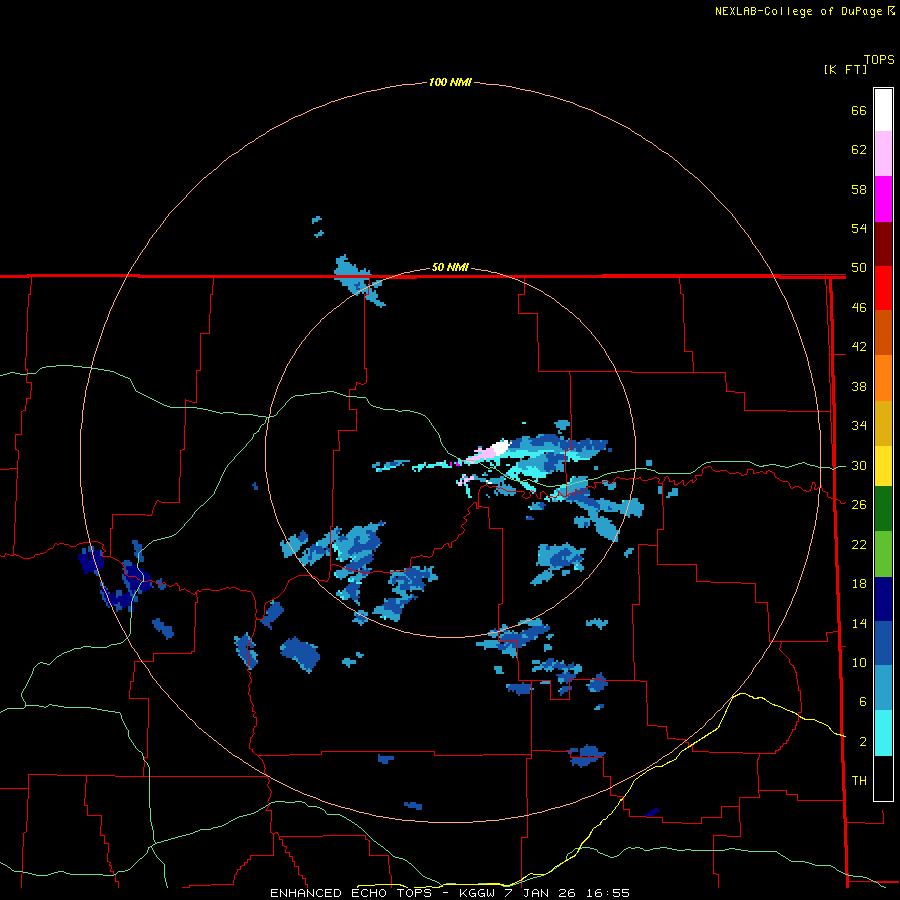
Task: Select the 50 NMI range ring label
Action: point(450,267)
